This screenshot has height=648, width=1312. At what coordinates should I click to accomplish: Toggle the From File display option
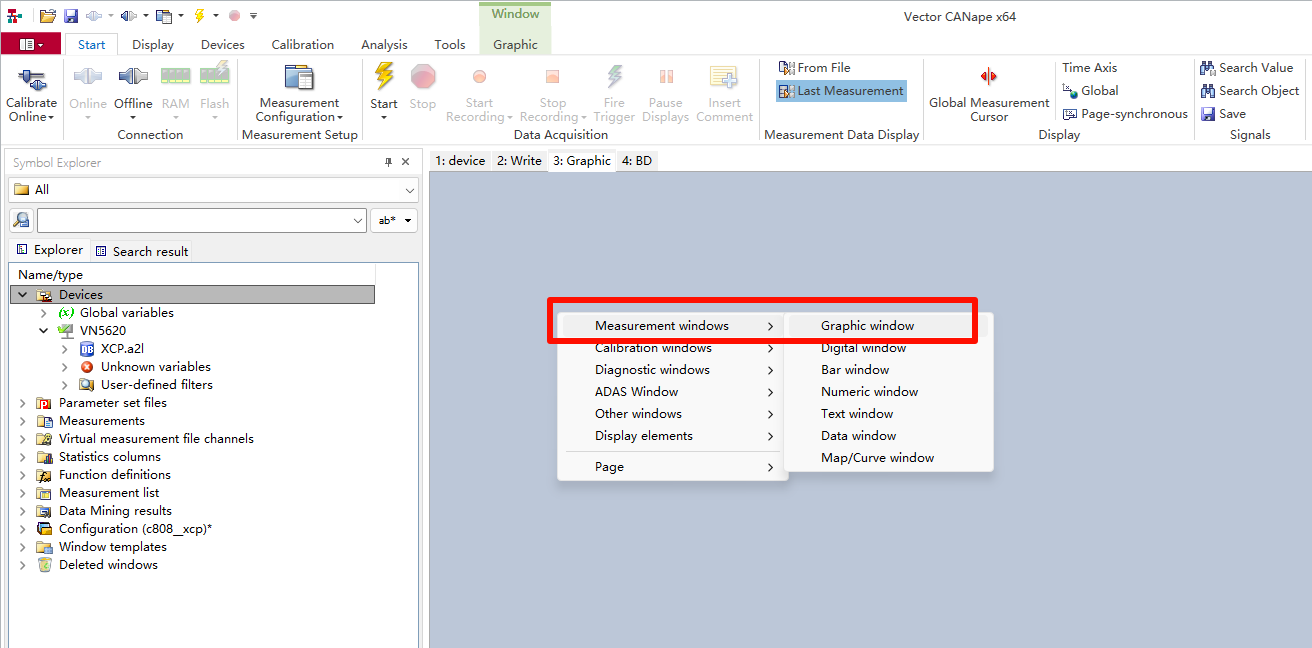(814, 68)
